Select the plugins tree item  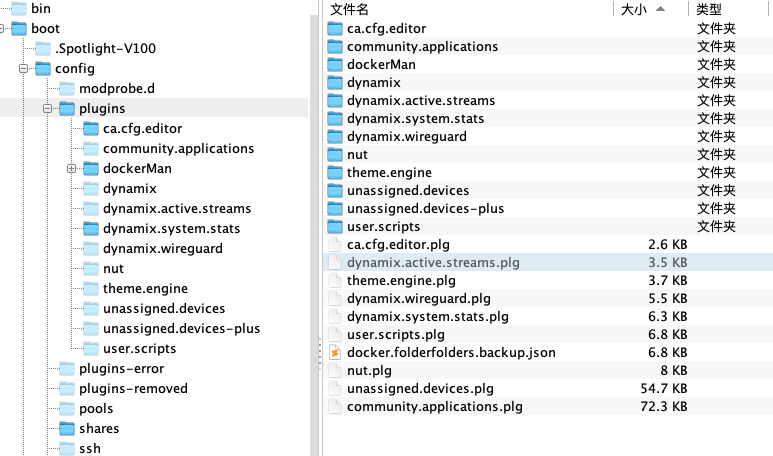pos(102,108)
